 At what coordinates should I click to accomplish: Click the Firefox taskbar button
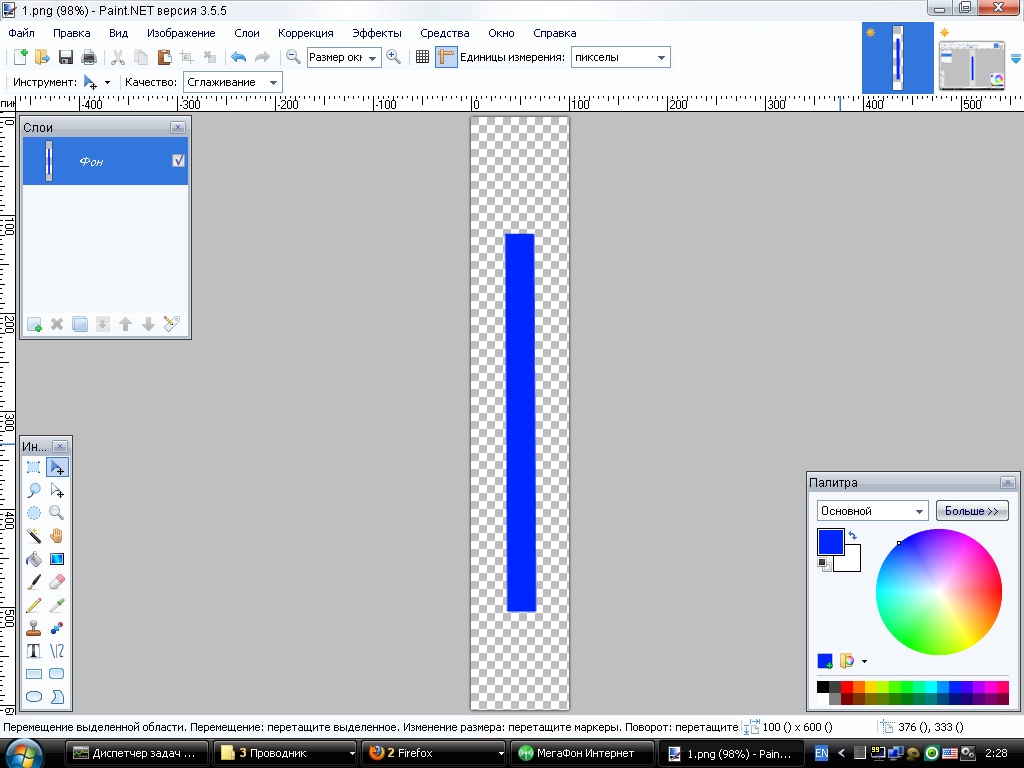tap(432, 753)
